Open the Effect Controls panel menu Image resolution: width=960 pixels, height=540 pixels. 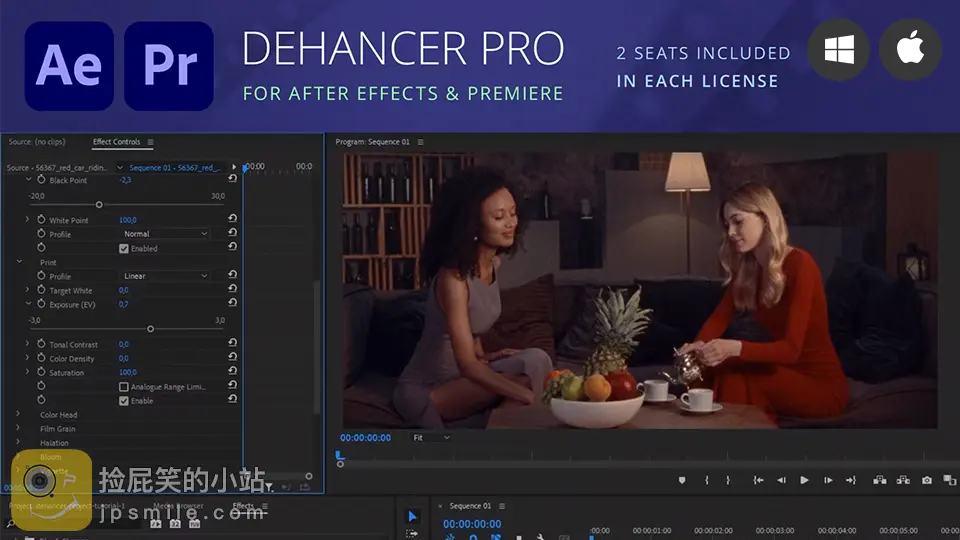coord(151,142)
